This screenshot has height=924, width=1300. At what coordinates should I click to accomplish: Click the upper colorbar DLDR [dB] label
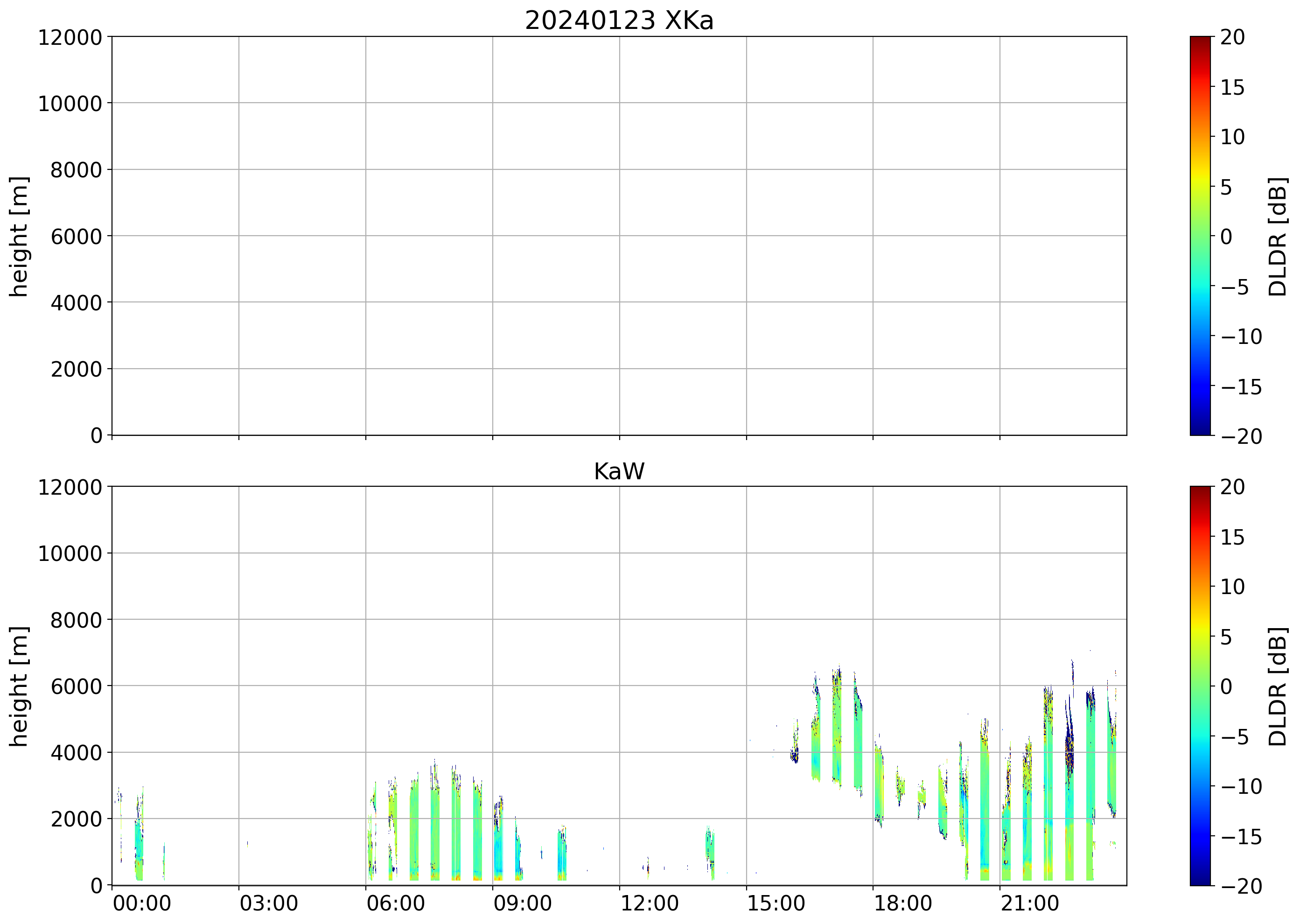pyautogui.click(x=1278, y=236)
